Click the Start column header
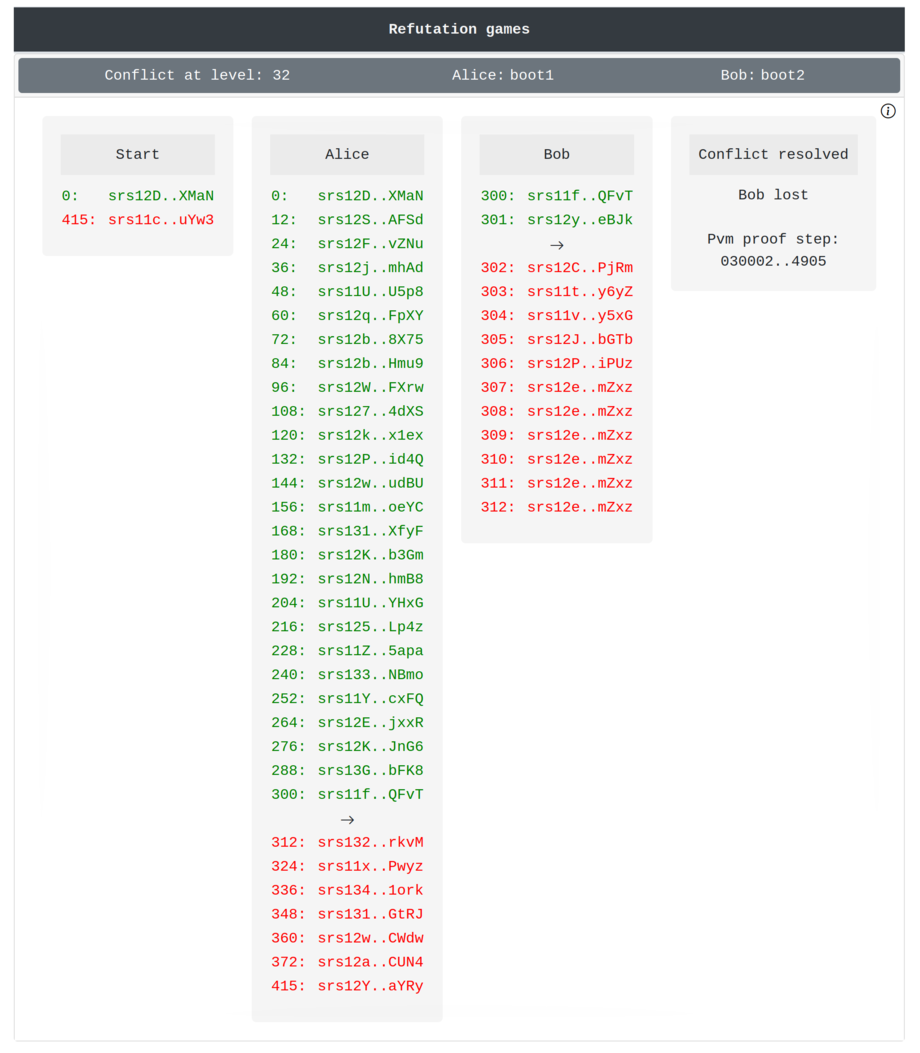 138,155
